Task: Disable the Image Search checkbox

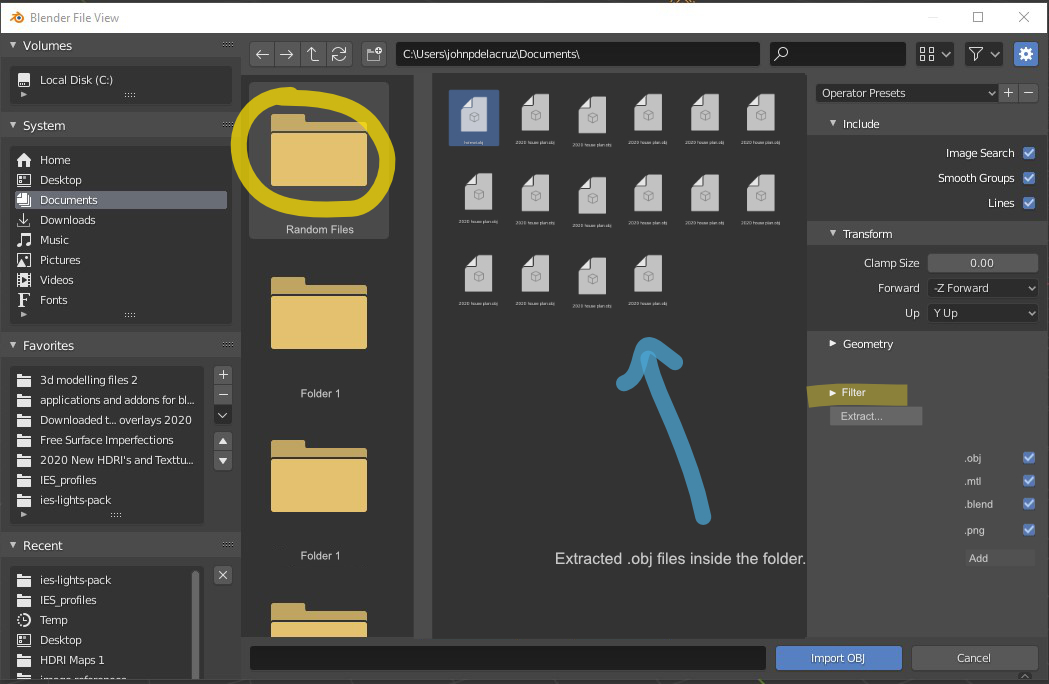Action: [1029, 153]
